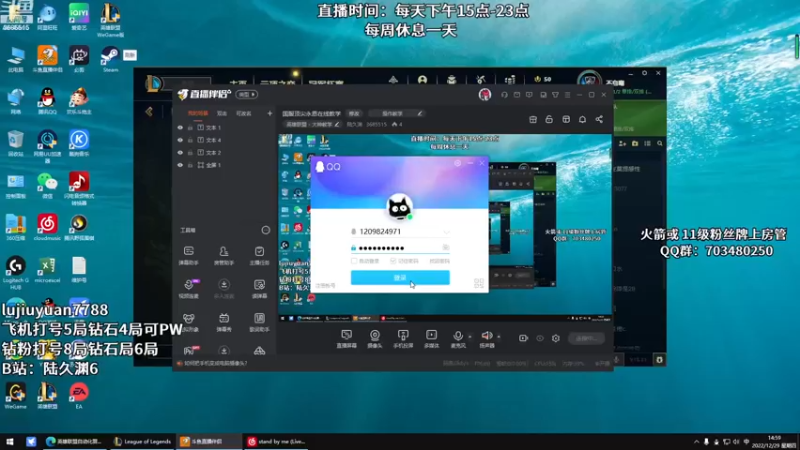
Task: Switch to the first scene tab highlighted in red
Action: click(198, 113)
